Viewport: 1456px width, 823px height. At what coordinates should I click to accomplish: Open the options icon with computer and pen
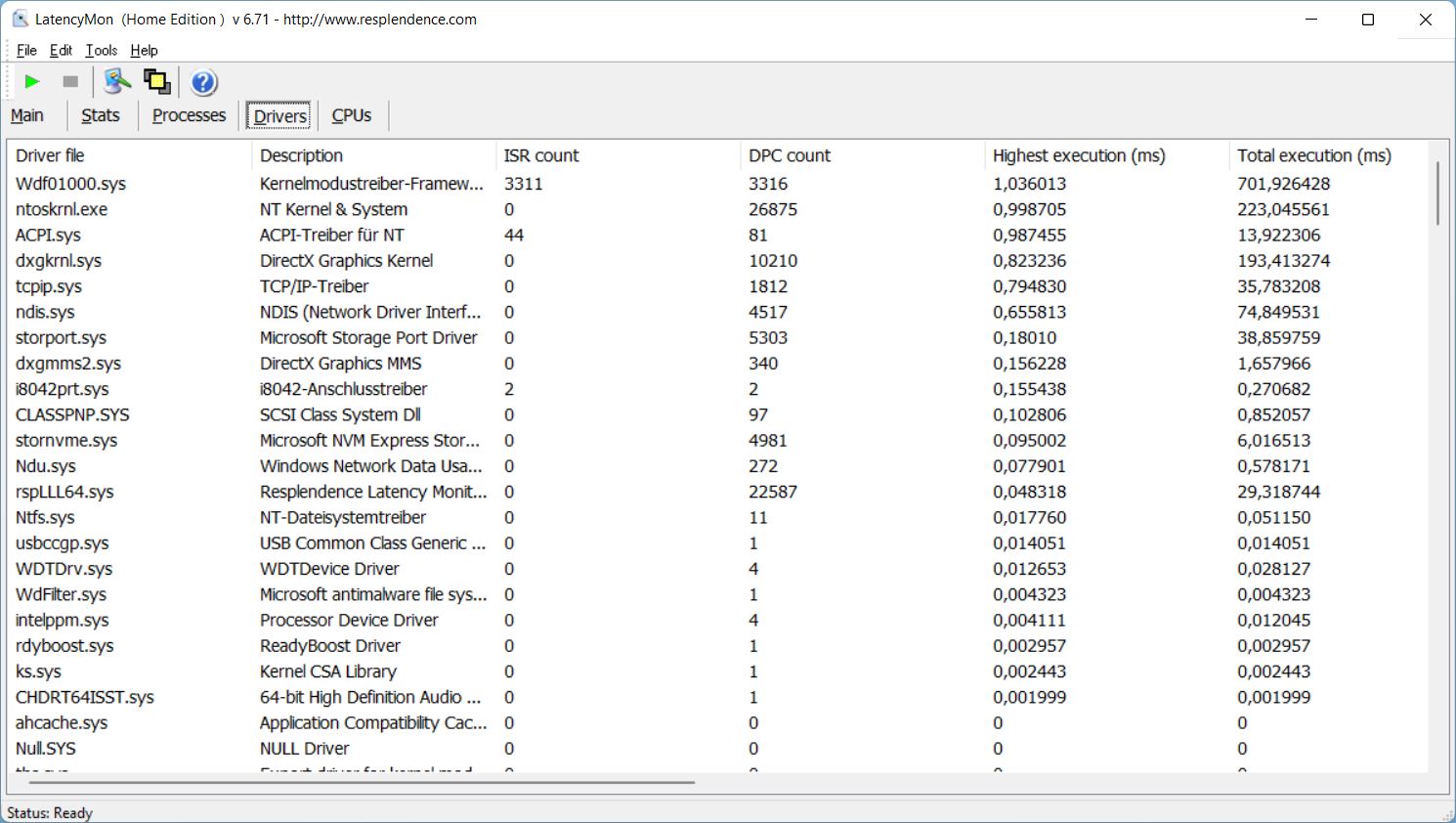coord(117,82)
